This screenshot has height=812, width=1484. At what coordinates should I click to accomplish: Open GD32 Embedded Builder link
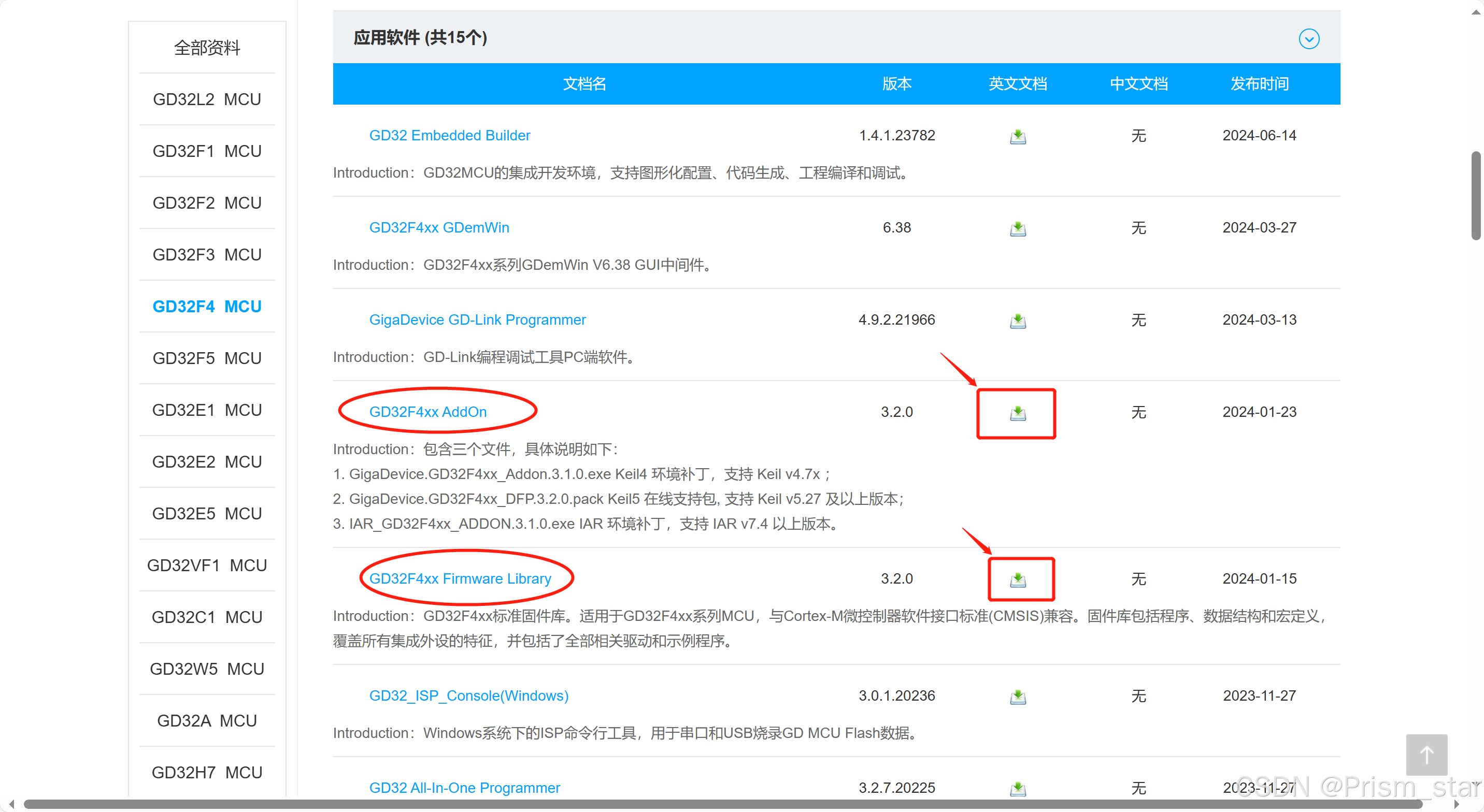click(x=449, y=135)
